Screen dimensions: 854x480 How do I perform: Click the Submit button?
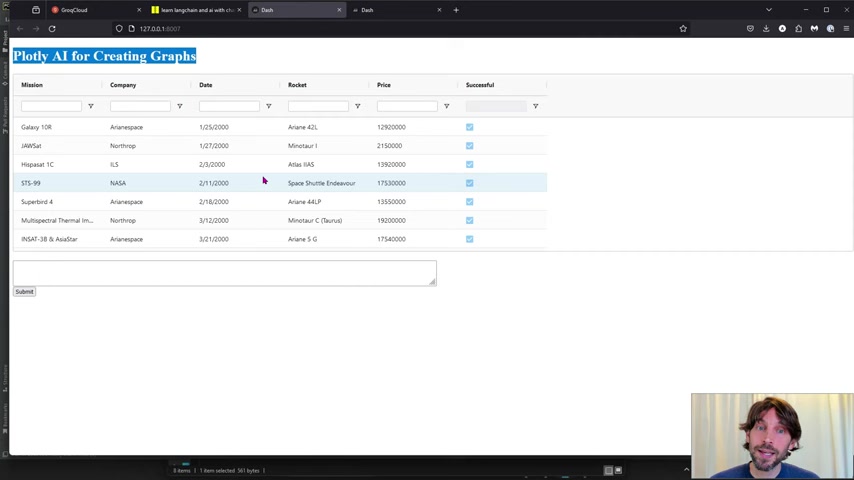click(25, 292)
